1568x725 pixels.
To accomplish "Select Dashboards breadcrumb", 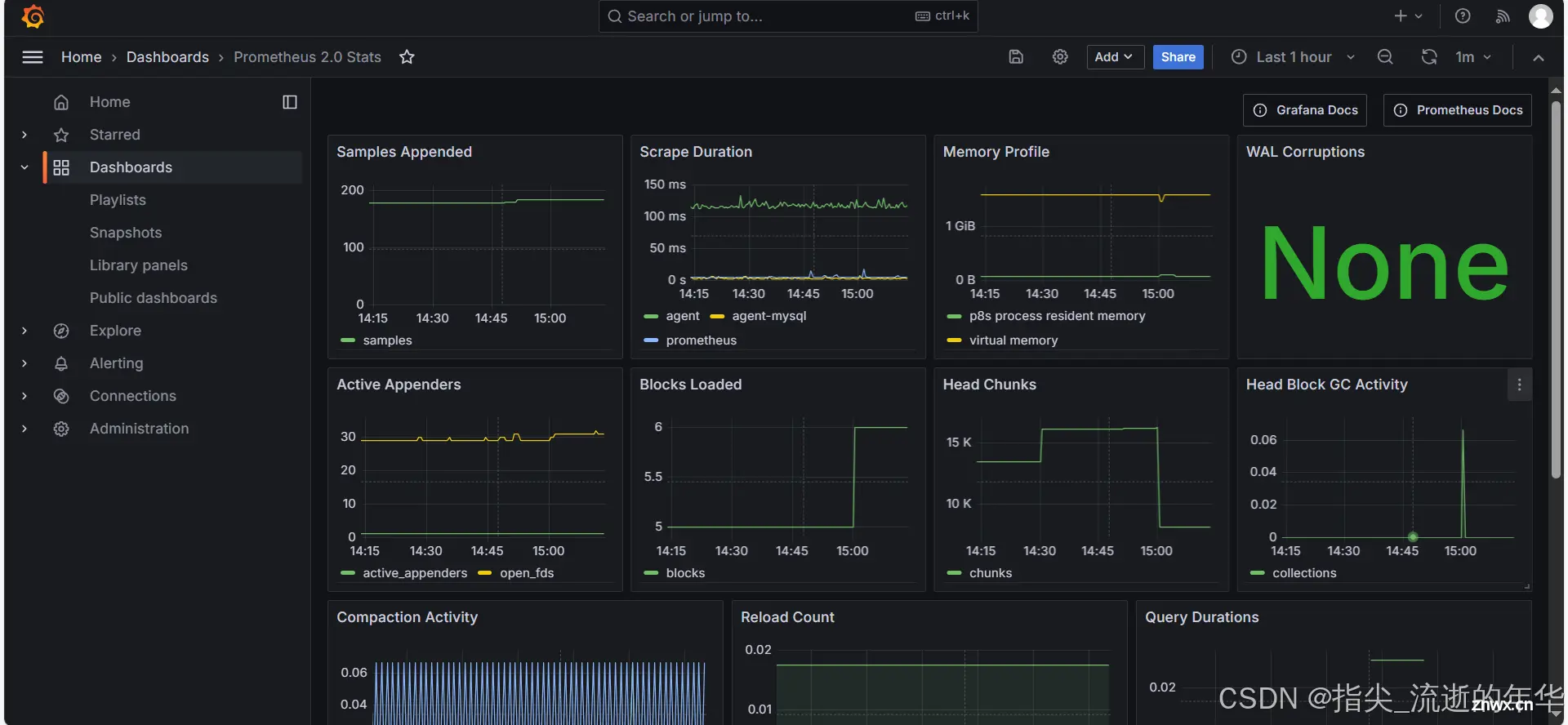I will [x=167, y=57].
